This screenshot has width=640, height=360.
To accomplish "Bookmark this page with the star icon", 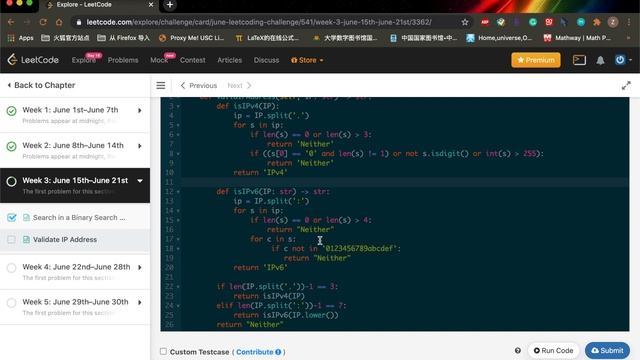I will 465,22.
